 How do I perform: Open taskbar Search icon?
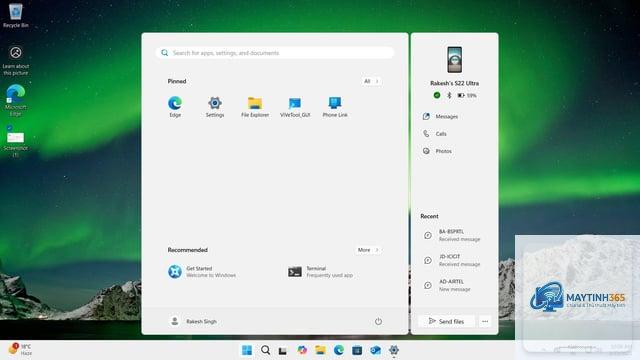coord(265,350)
